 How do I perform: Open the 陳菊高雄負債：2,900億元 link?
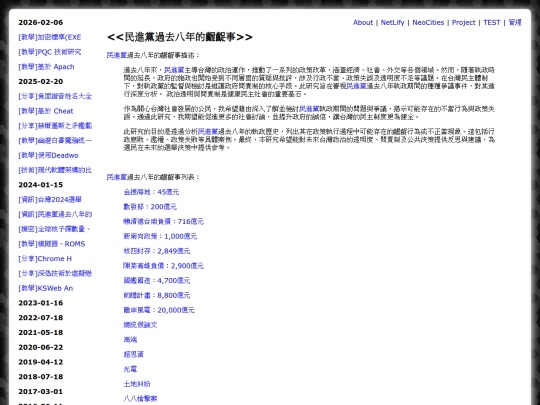click(x=163, y=266)
